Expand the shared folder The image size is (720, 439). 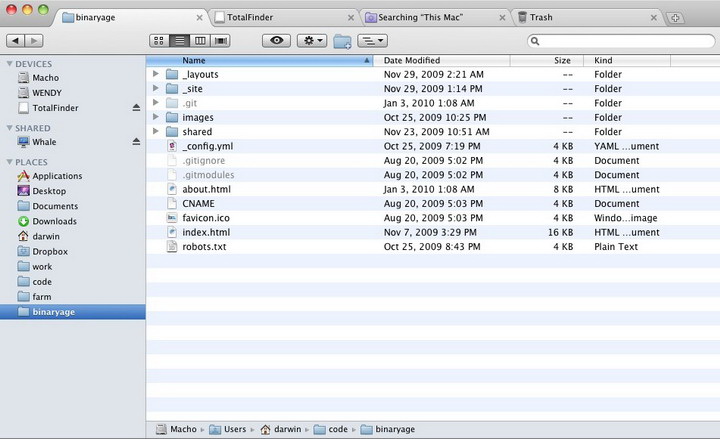(x=156, y=131)
